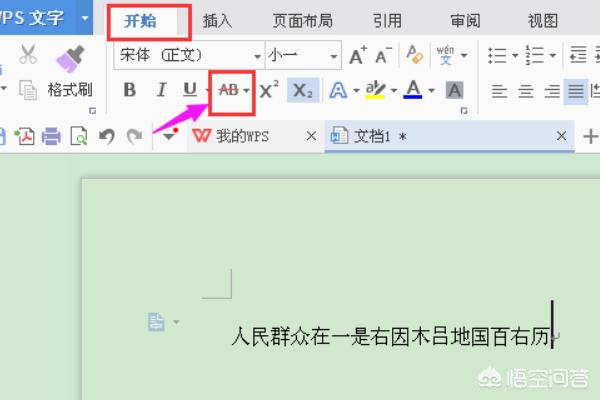Add new document tab with plus
Screen dimensions: 600x400
[x=590, y=136]
